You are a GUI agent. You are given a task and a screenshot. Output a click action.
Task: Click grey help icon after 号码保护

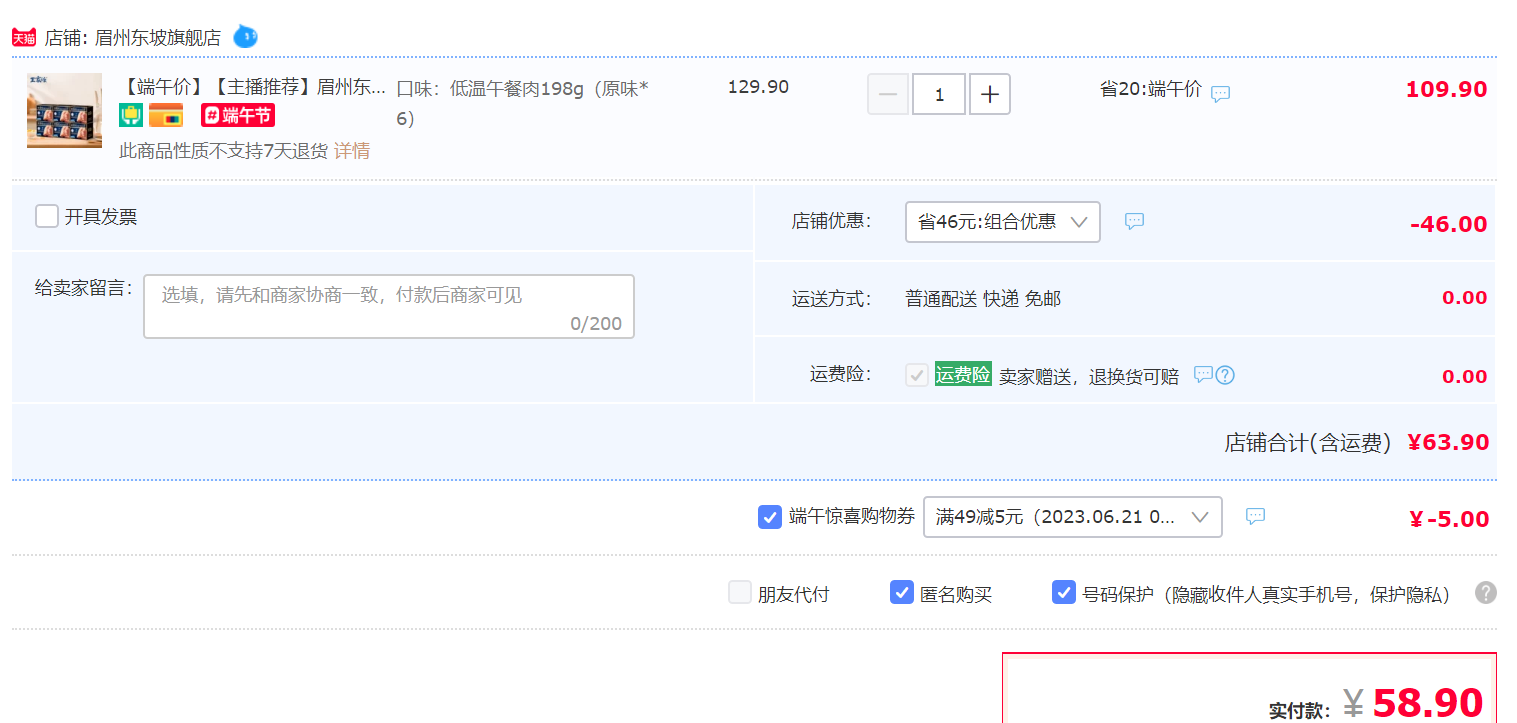click(x=1486, y=592)
